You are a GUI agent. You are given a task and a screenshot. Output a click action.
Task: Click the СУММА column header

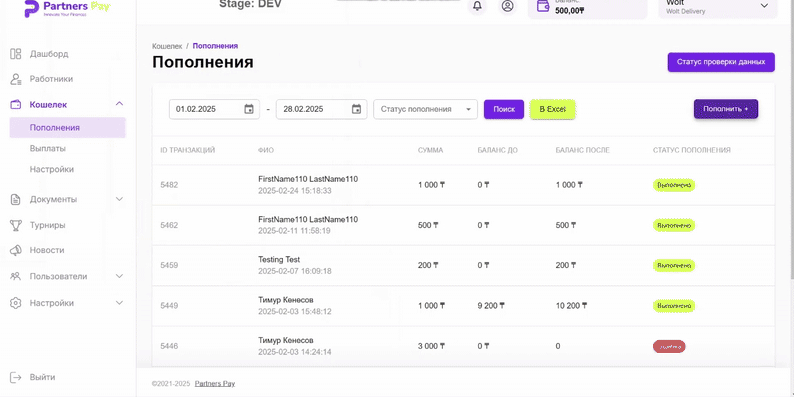pyautogui.click(x=430, y=150)
